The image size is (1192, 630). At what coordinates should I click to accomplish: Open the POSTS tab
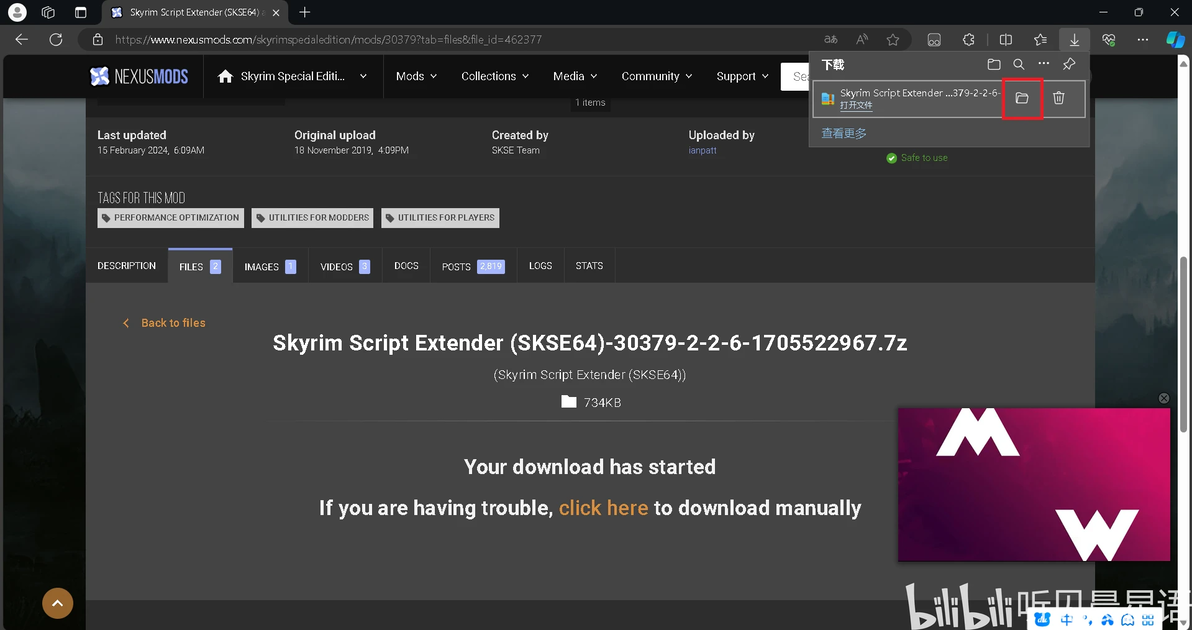pyautogui.click(x=474, y=266)
